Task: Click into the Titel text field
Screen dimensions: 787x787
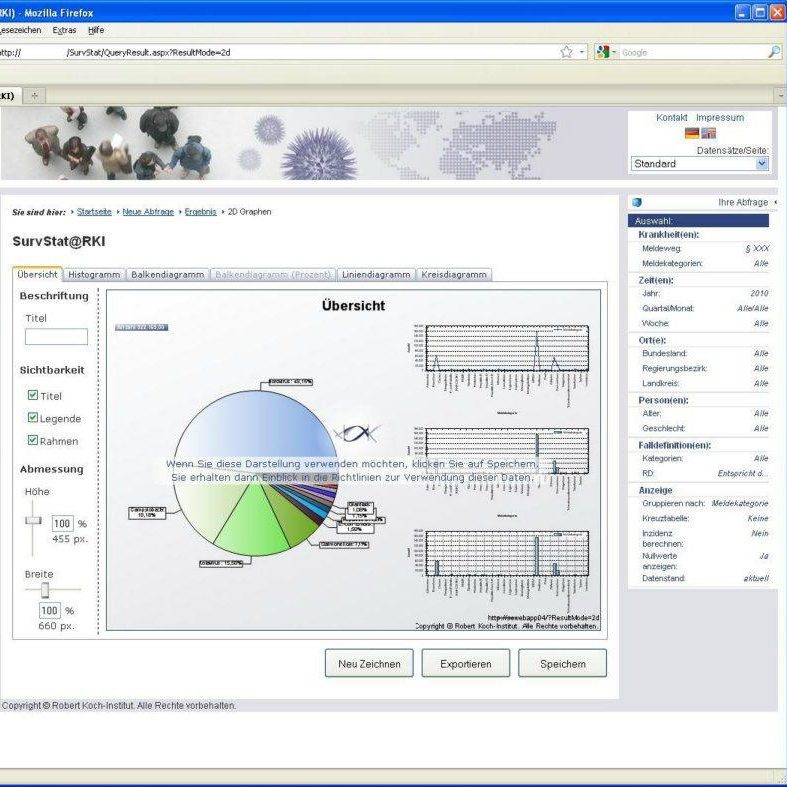Action: tap(56, 337)
